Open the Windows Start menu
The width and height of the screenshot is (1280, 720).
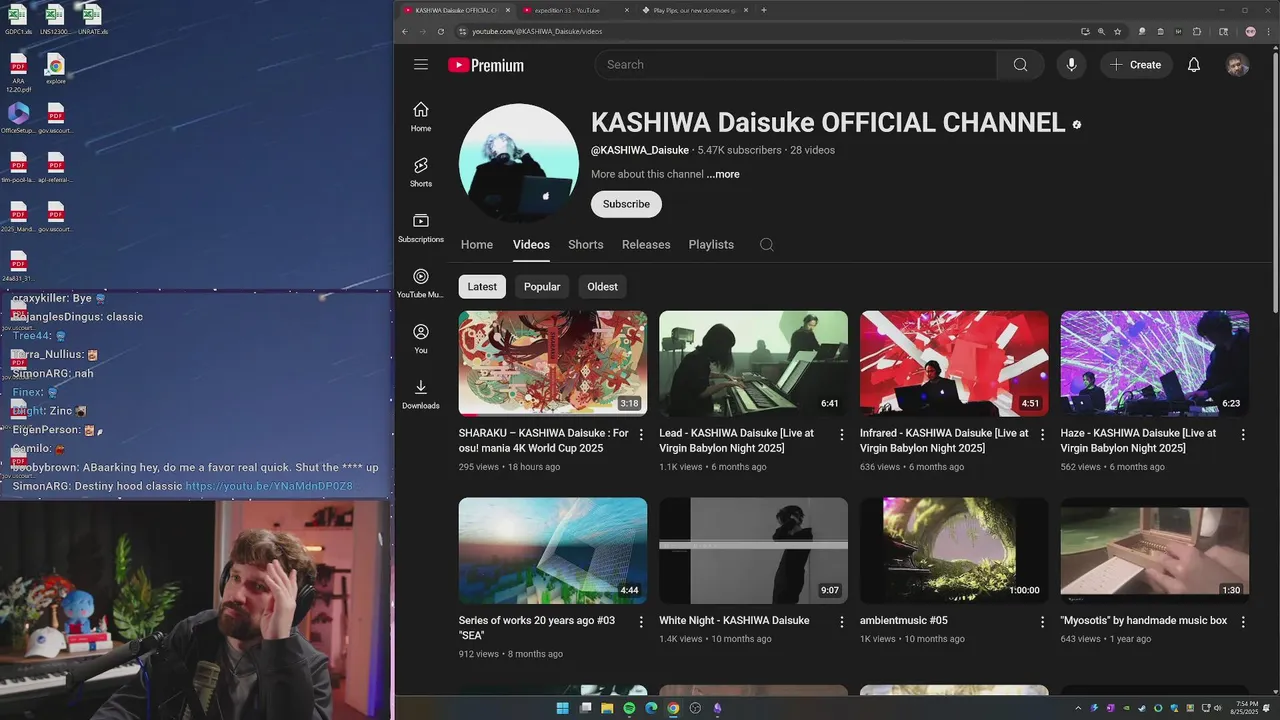pos(562,708)
